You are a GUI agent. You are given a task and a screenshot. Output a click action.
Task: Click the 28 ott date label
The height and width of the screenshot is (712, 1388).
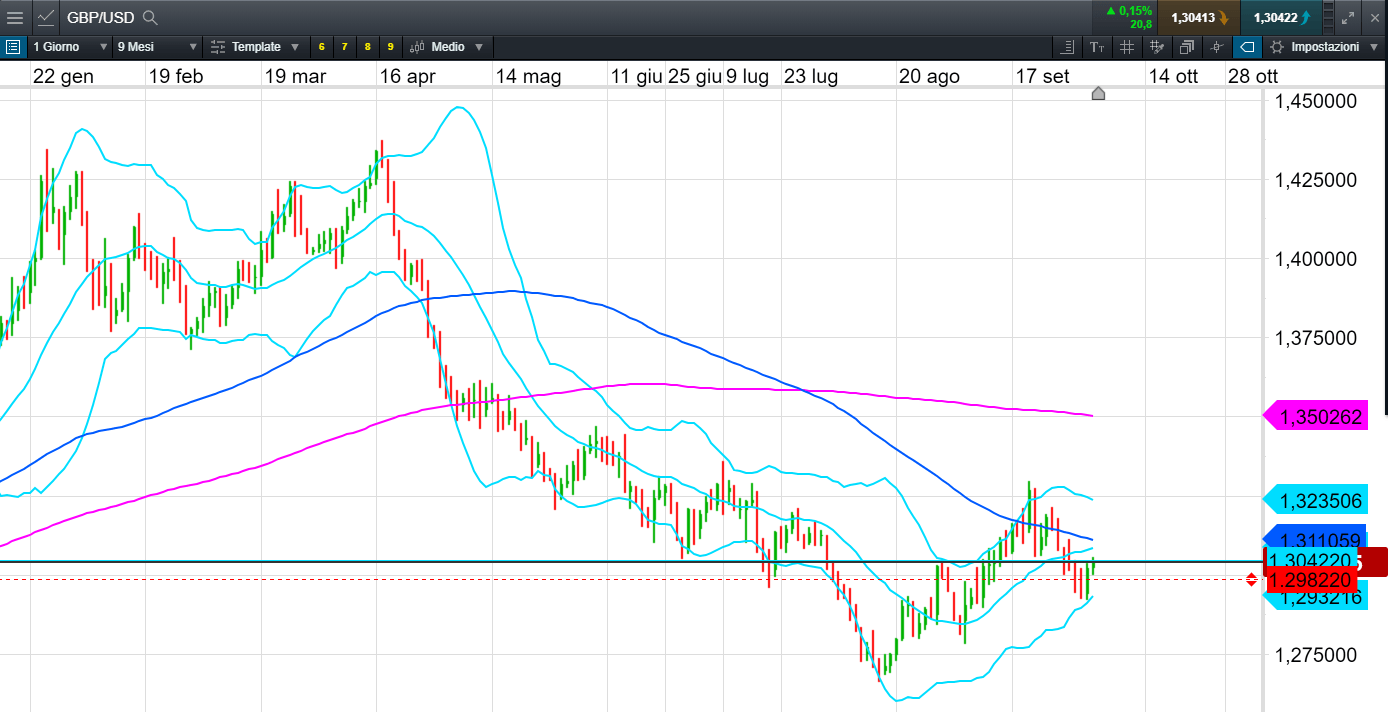[x=1252, y=76]
